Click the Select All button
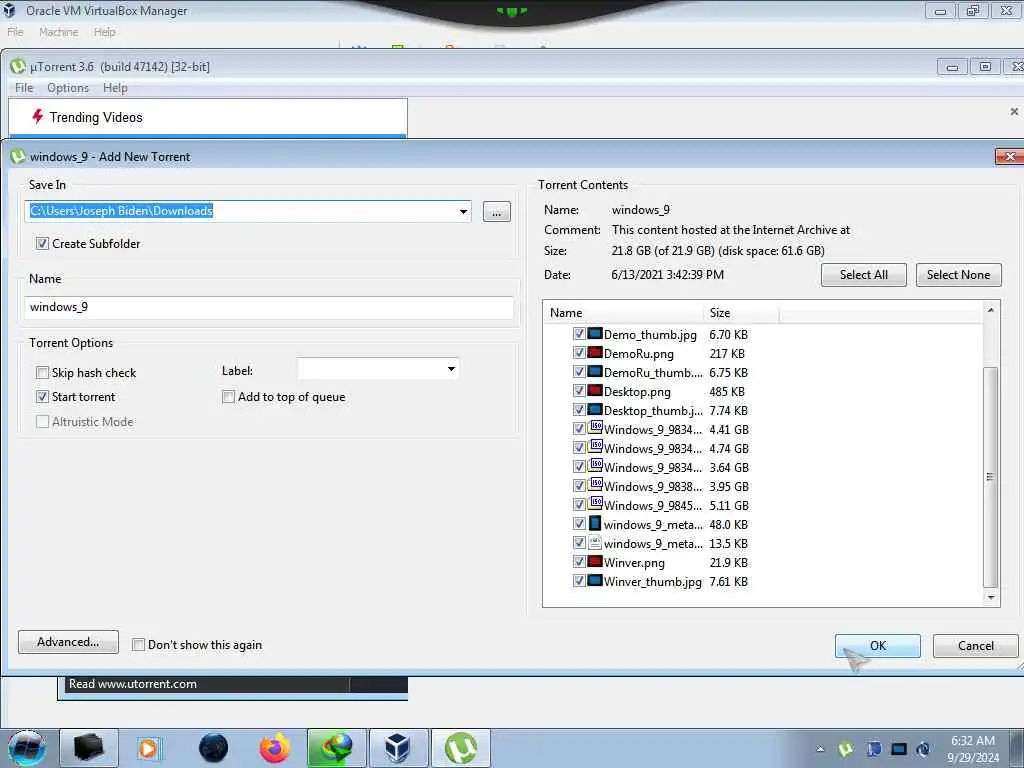The height and width of the screenshot is (768, 1024). [x=863, y=275]
